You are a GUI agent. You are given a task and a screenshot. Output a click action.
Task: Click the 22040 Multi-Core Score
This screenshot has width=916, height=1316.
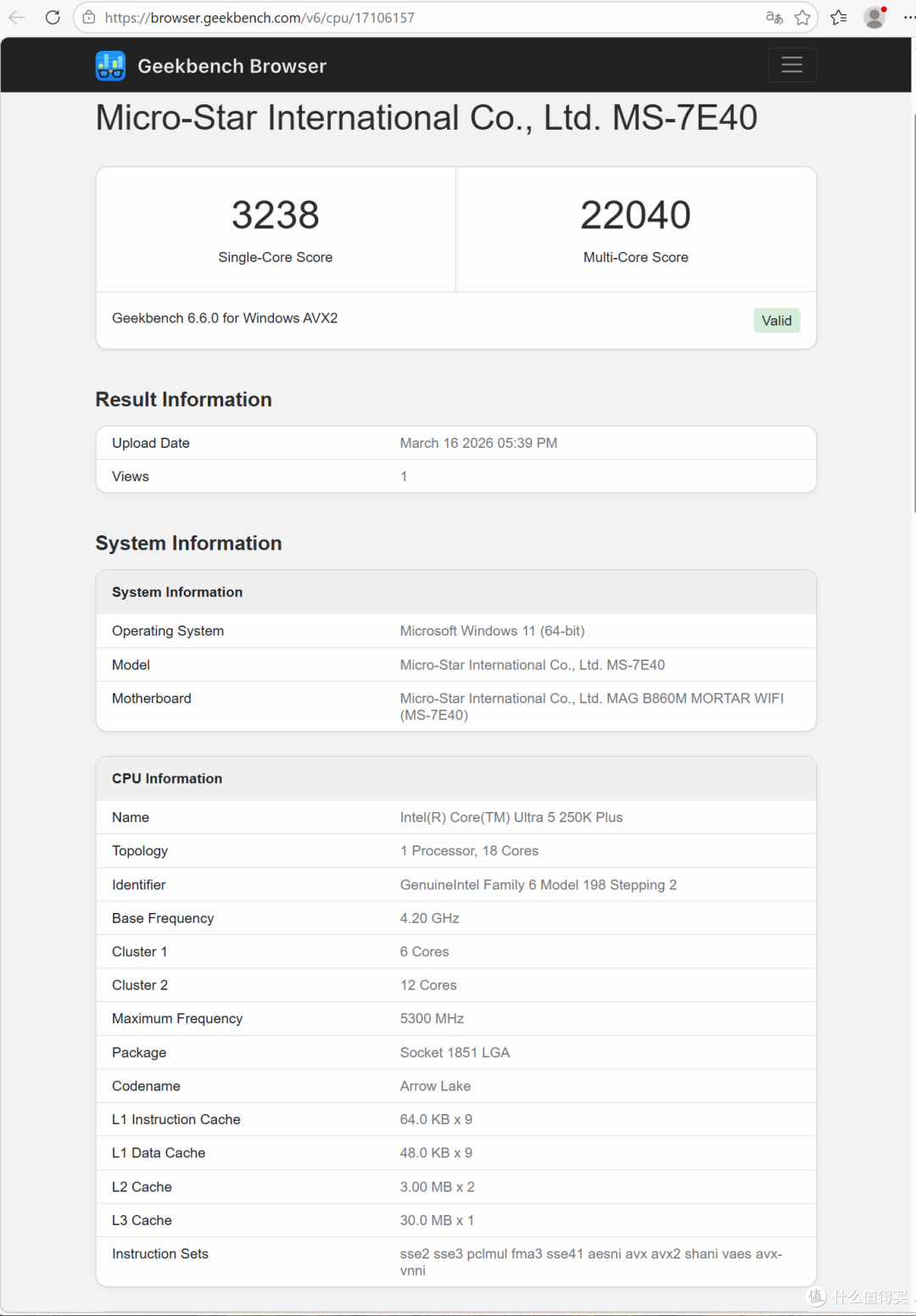click(636, 215)
